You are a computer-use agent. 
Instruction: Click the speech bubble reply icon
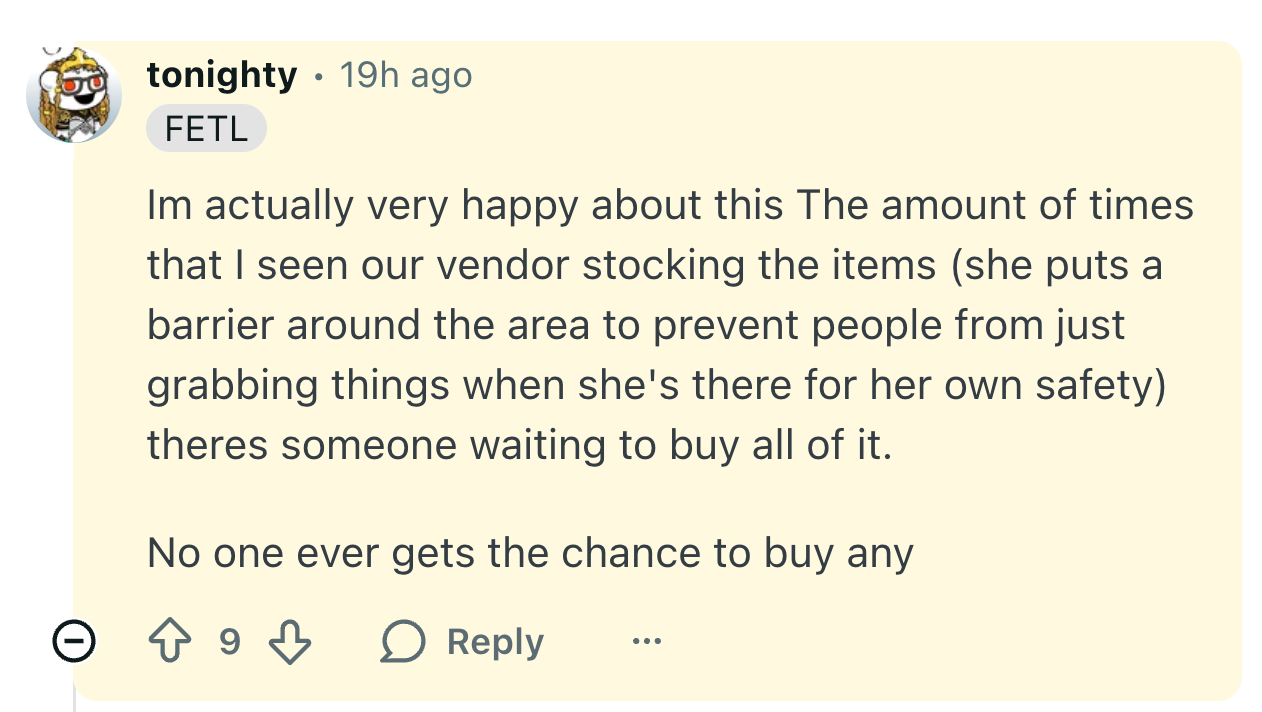[403, 642]
